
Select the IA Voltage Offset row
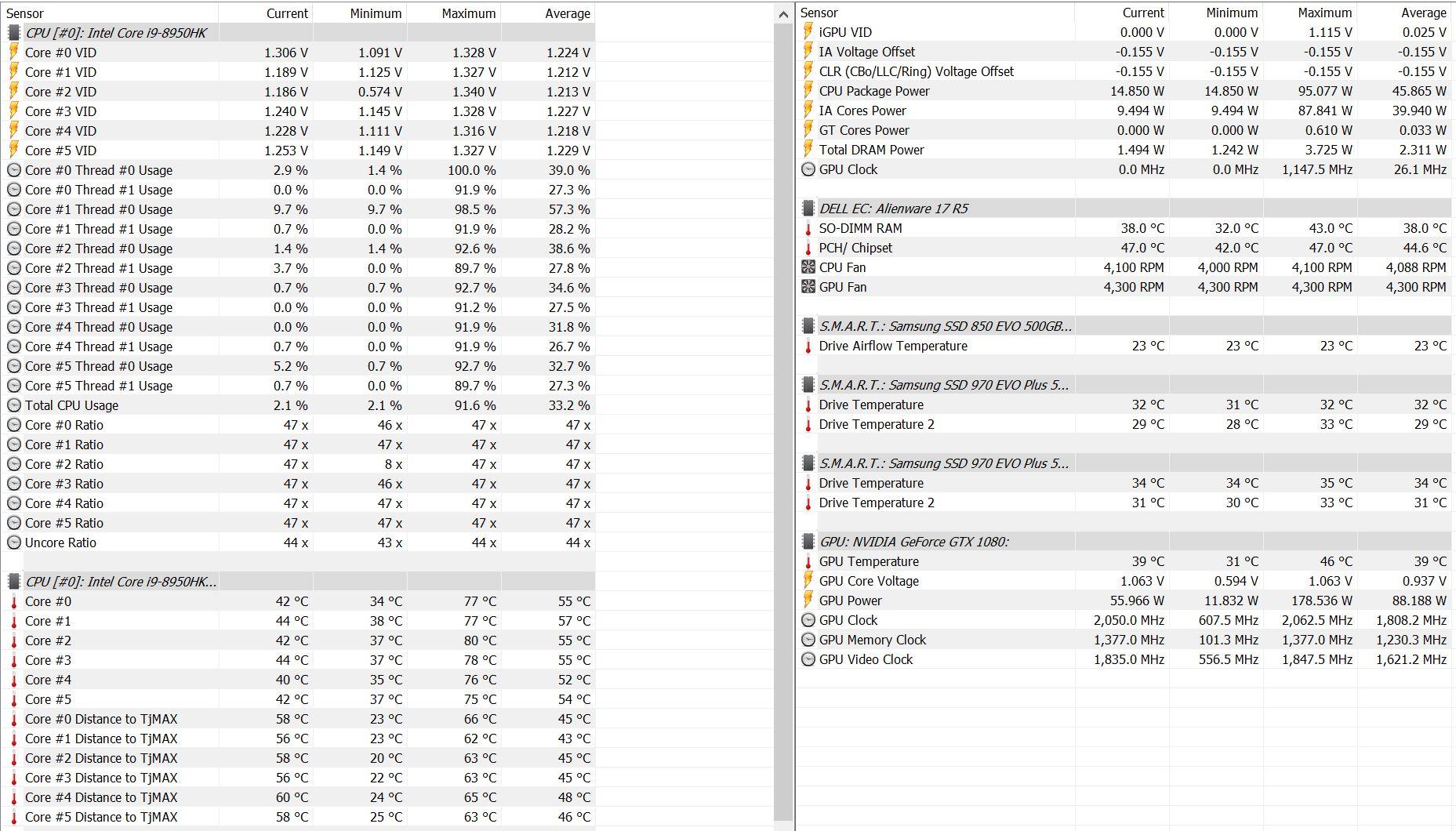(1125, 52)
